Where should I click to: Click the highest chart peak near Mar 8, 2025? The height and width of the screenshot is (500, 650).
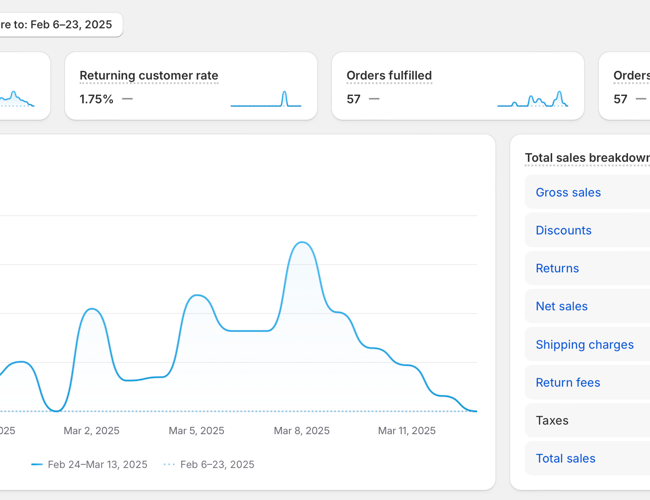(x=300, y=242)
